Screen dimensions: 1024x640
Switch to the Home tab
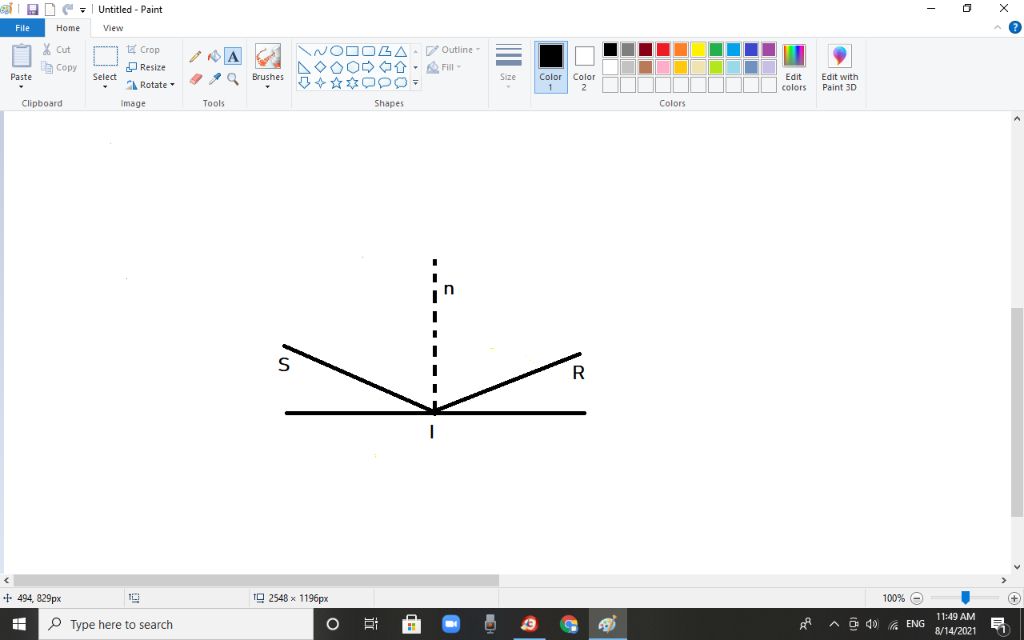click(x=68, y=28)
